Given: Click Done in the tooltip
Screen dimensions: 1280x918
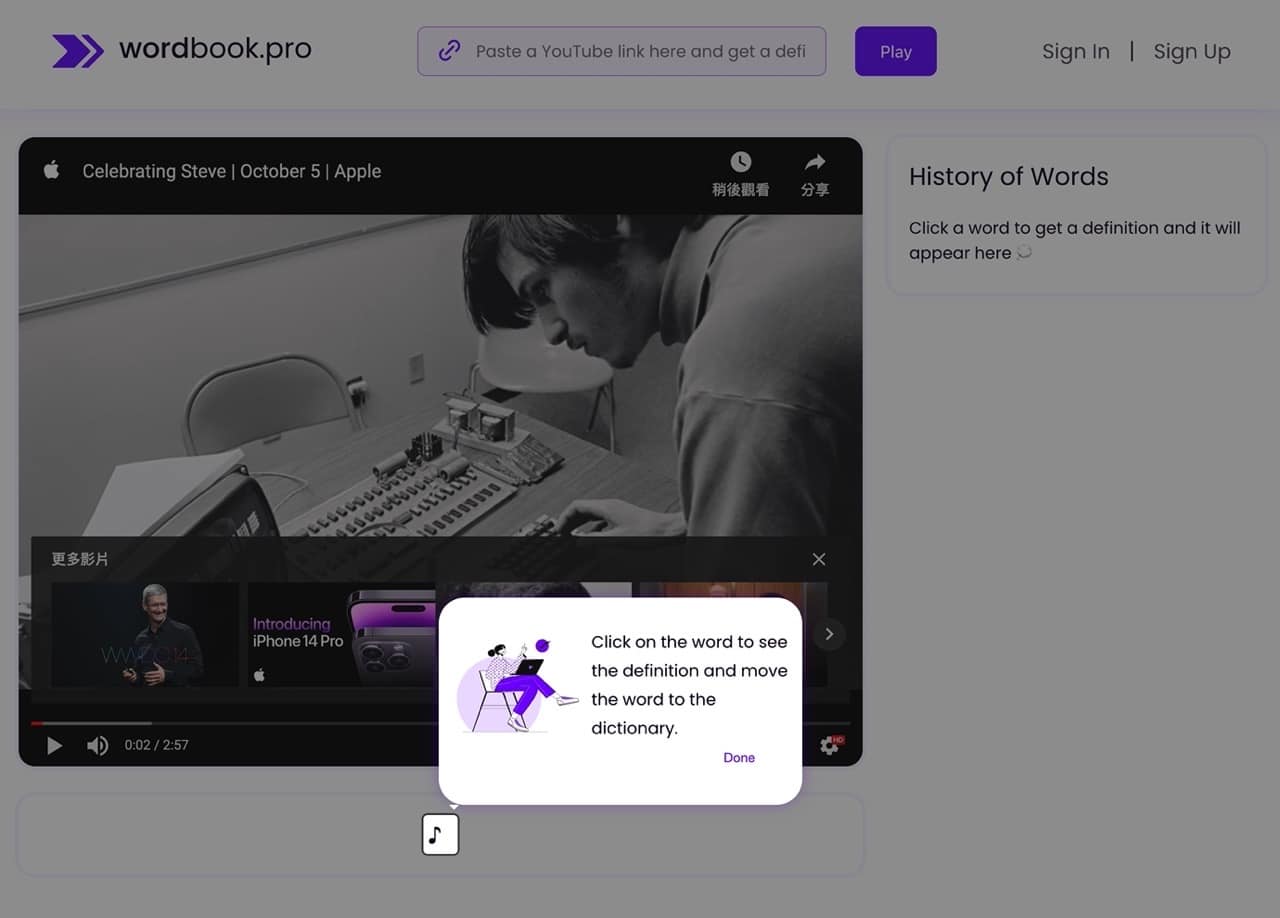Looking at the screenshot, I should [x=739, y=758].
